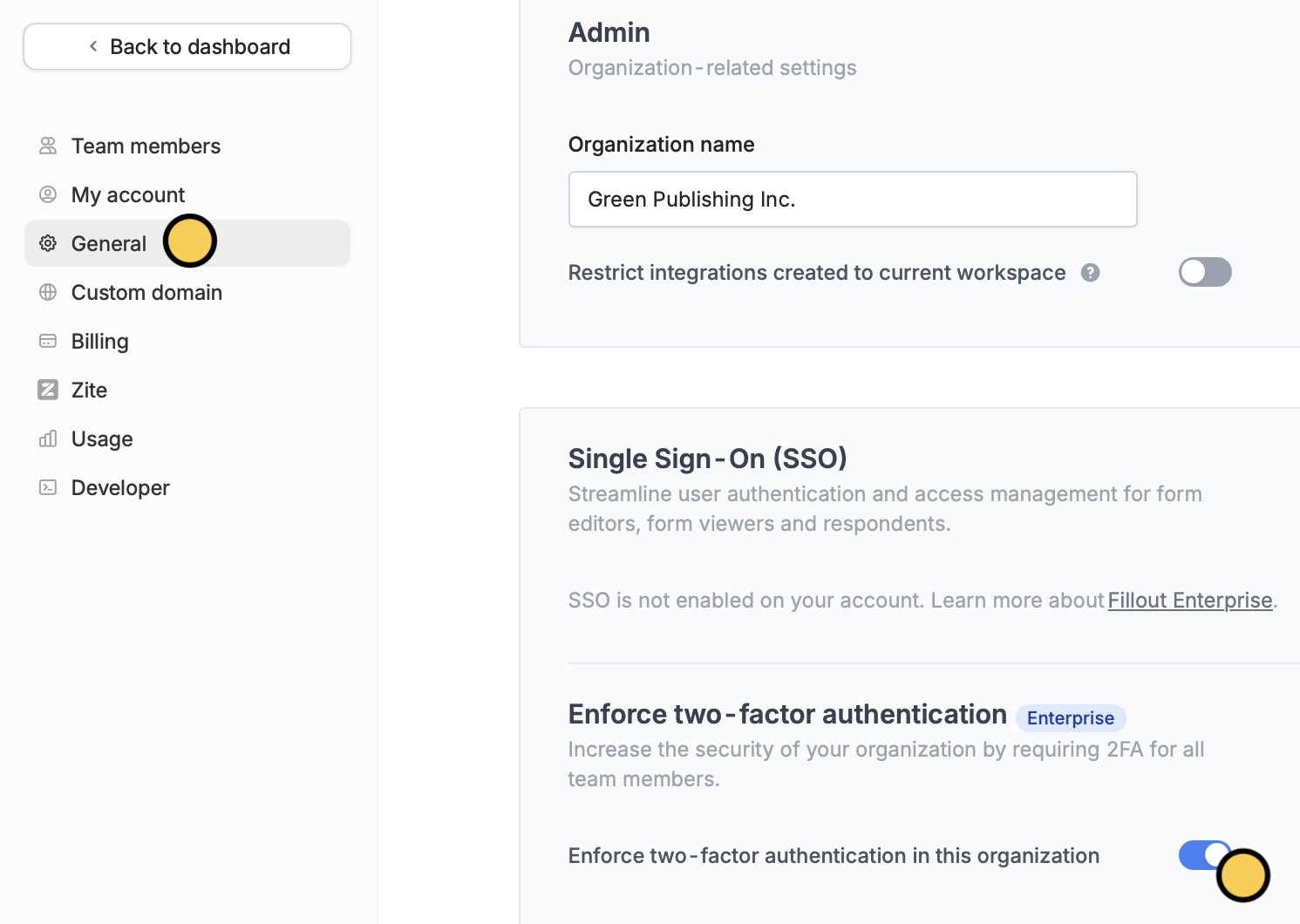Go to My account section
Image resolution: width=1300 pixels, height=924 pixels.
click(128, 194)
